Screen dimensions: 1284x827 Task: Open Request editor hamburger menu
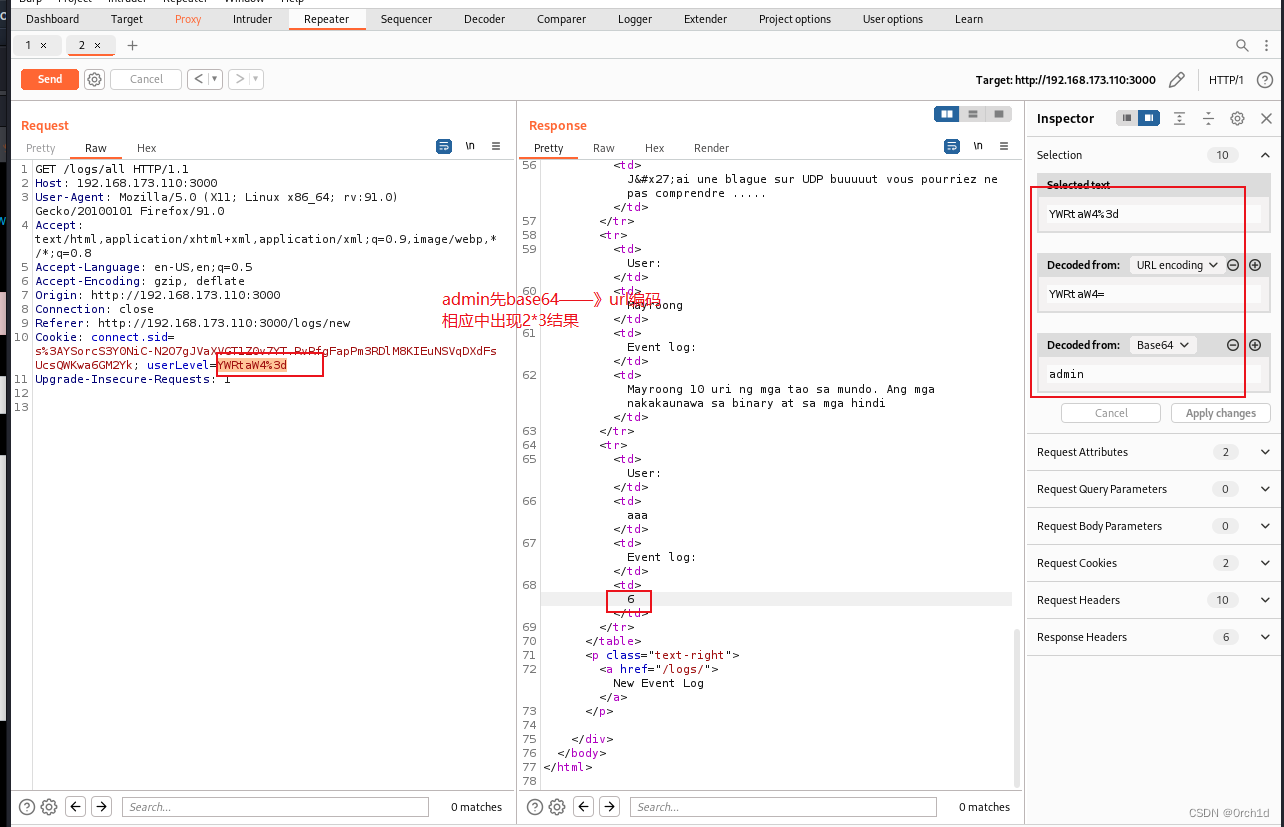tap(496, 146)
